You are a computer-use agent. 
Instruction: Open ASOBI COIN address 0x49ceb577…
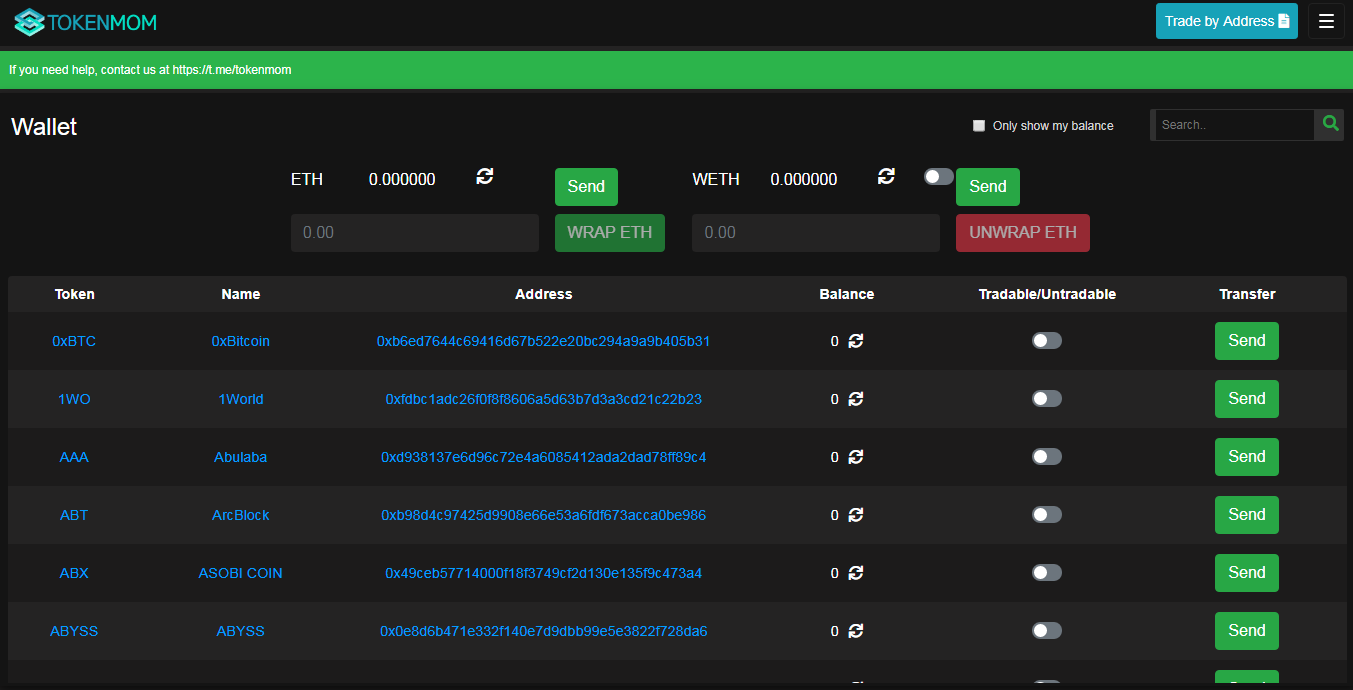[544, 573]
